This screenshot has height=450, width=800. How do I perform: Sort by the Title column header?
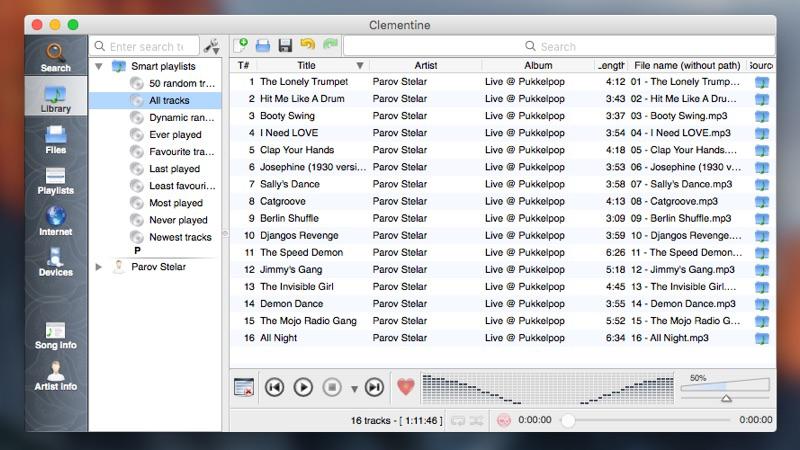[x=313, y=65]
